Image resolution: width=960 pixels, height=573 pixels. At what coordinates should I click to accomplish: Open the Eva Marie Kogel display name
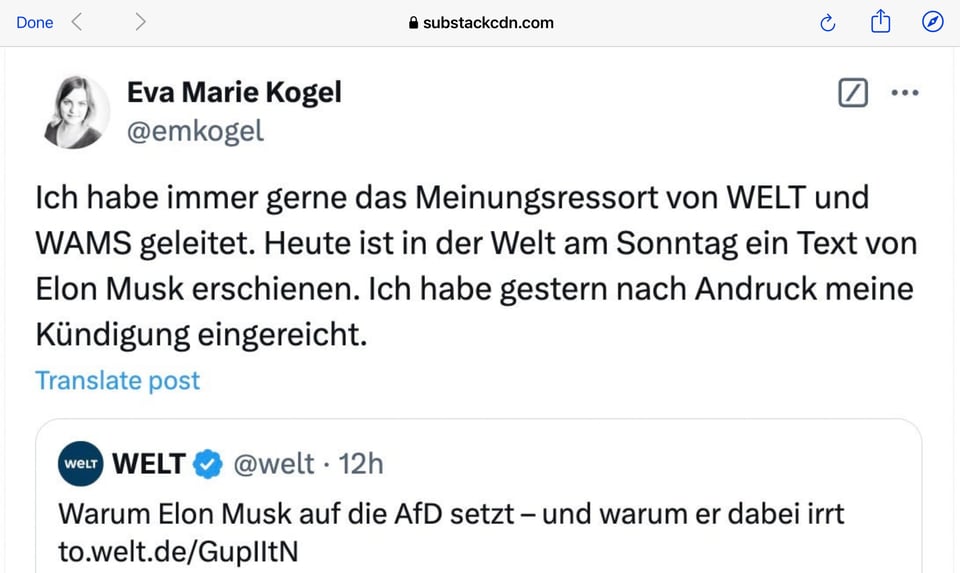point(234,93)
